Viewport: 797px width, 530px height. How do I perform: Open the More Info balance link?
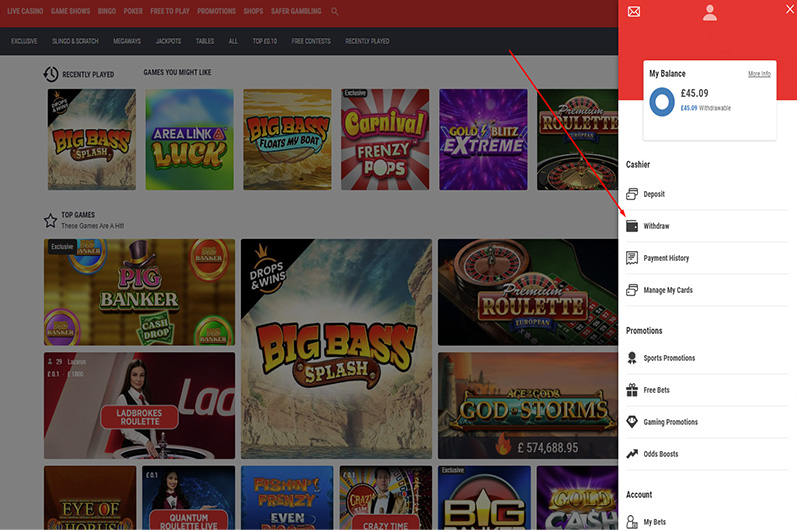(759, 74)
